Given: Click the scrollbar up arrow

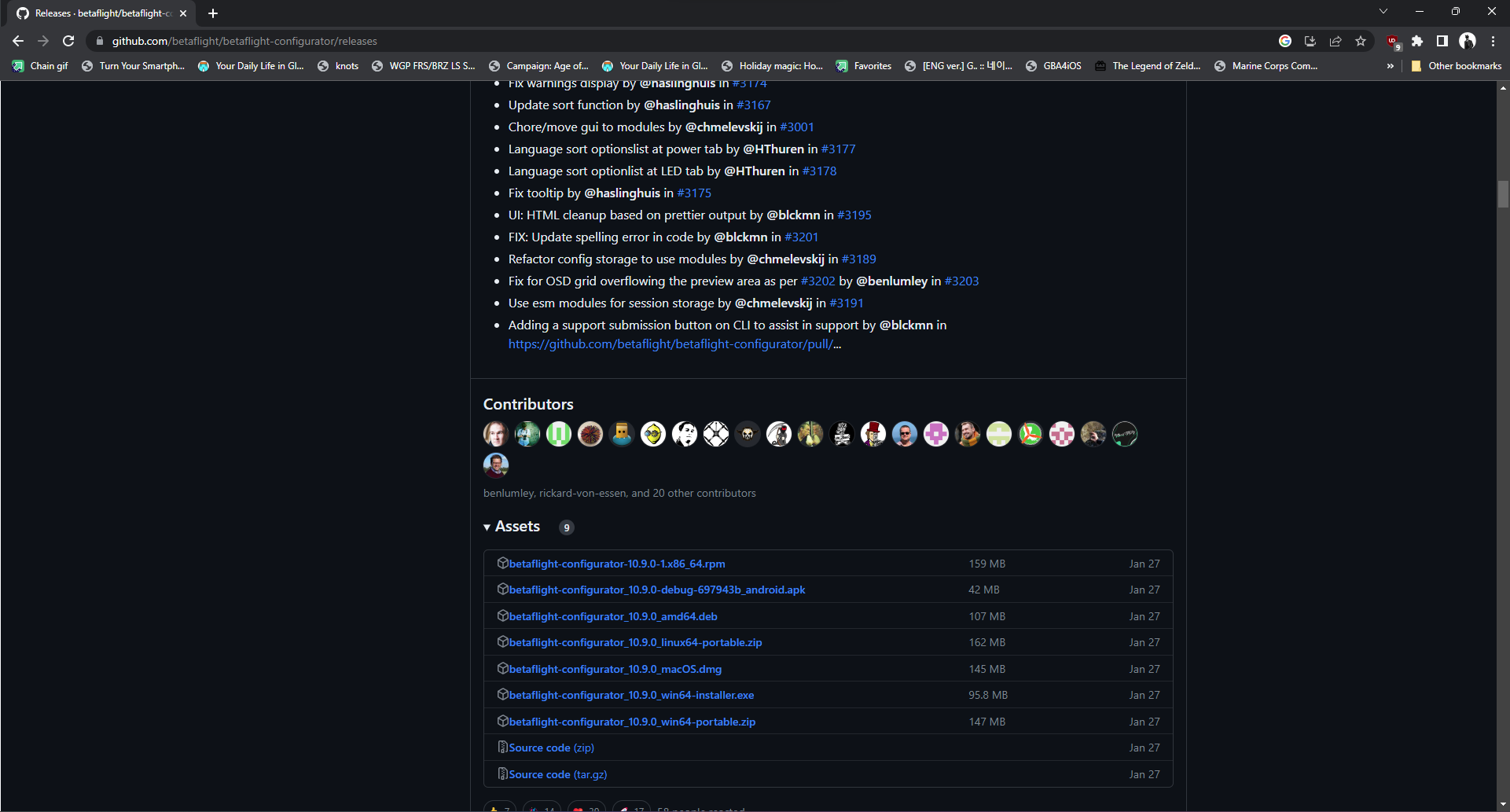Looking at the screenshot, I should pos(1503,88).
